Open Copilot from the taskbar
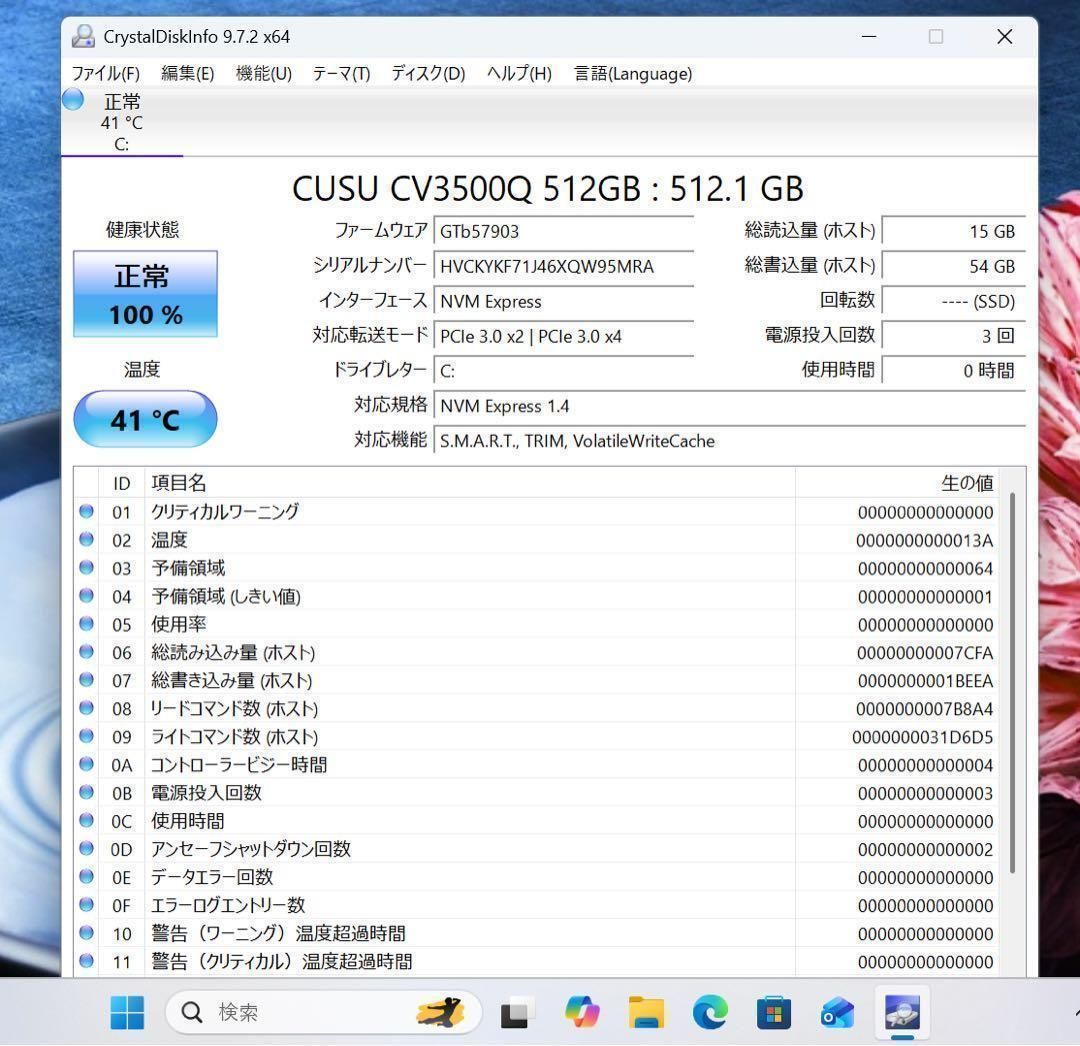This screenshot has width=1080, height=1046. tap(581, 1012)
